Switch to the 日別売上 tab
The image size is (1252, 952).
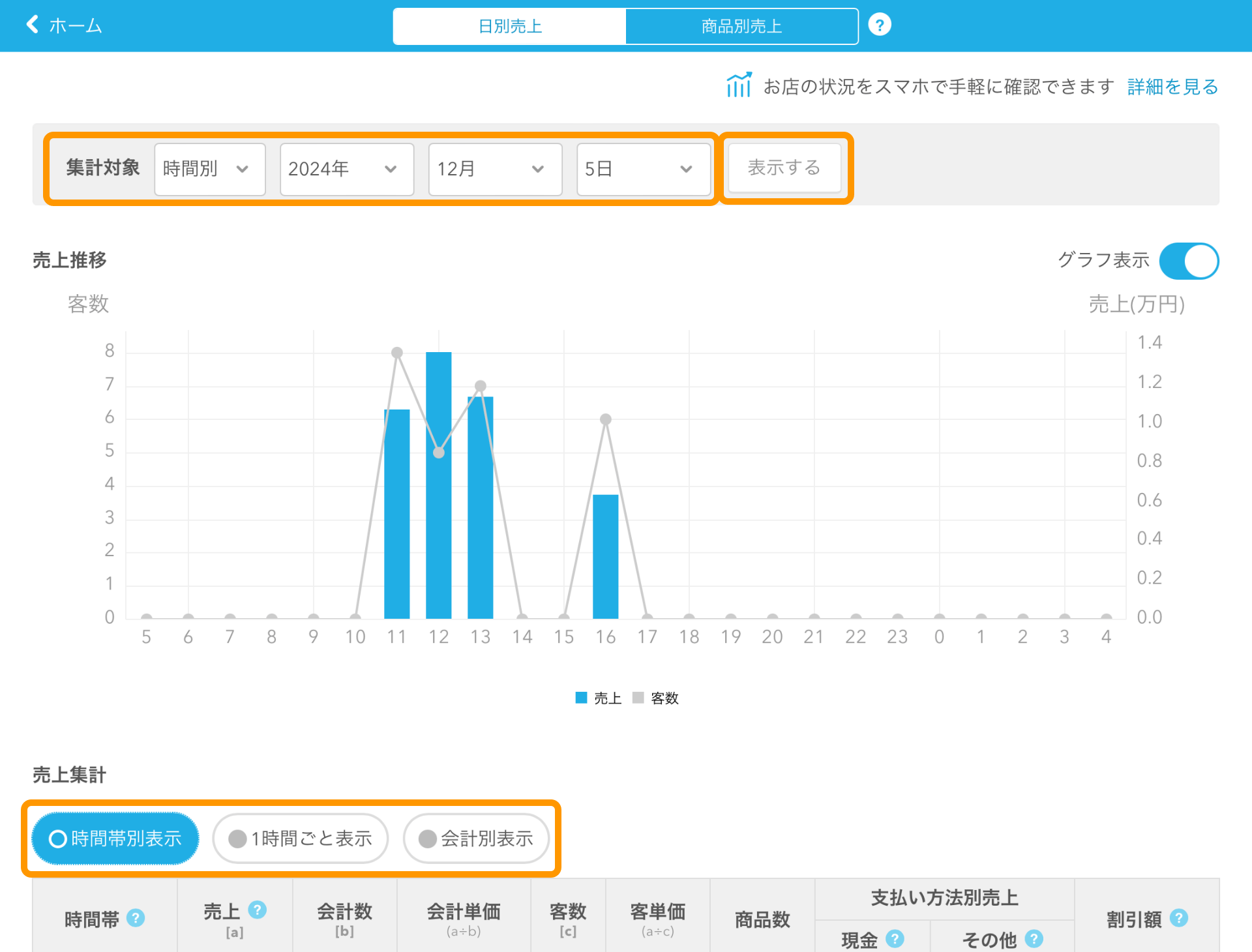pos(509,26)
